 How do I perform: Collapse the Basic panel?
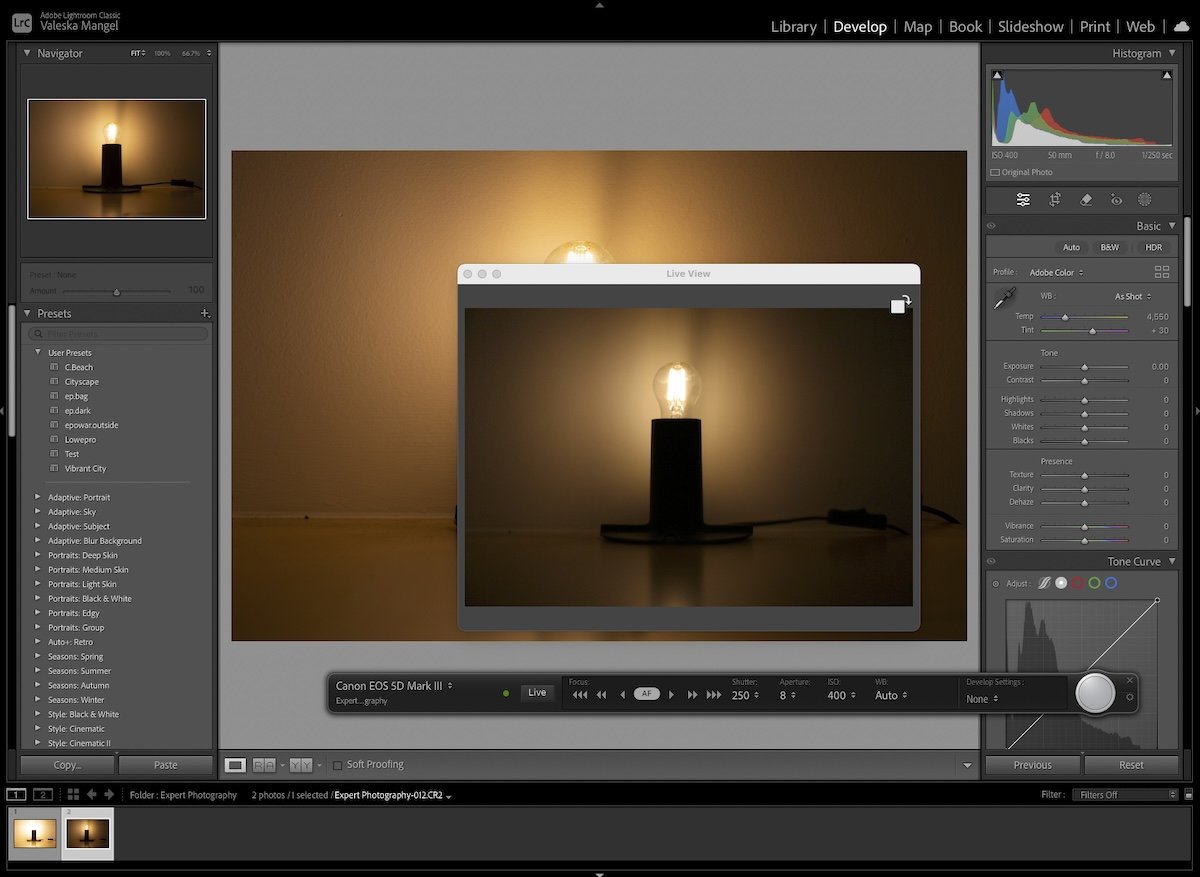(1171, 225)
